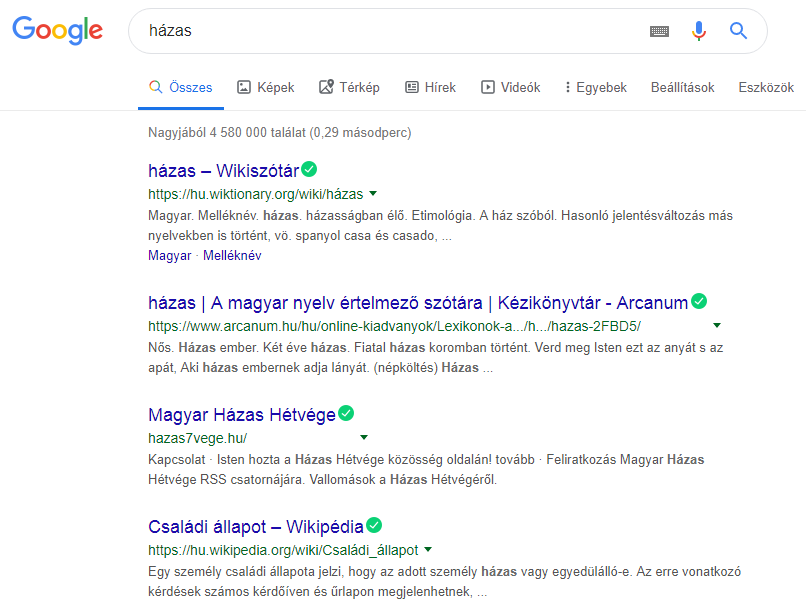The width and height of the screenshot is (806, 610).
Task: Click the Térkép tab map pin icon
Action: coord(326,86)
